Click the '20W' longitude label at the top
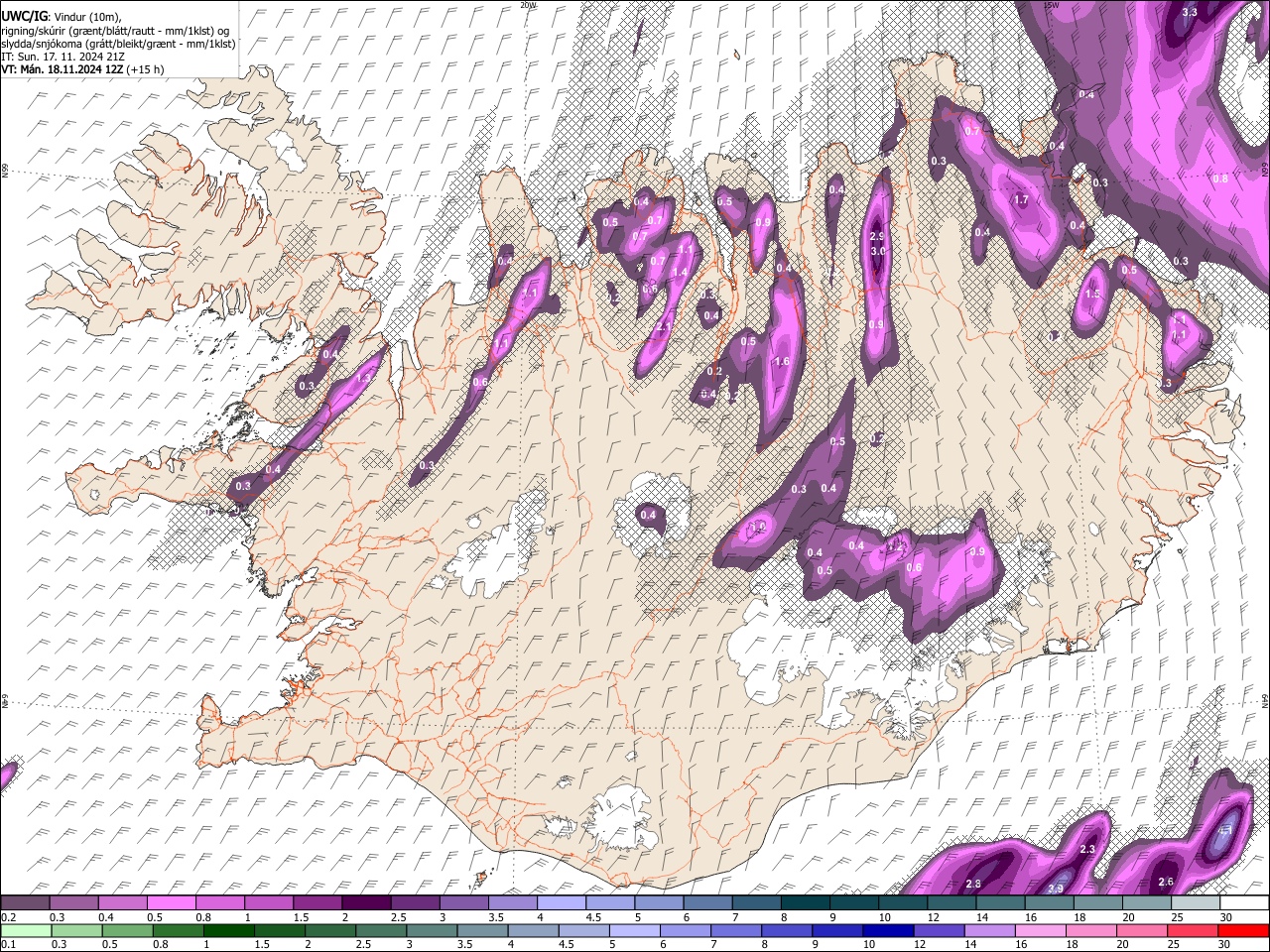This screenshot has height=952, width=1270. click(528, 5)
